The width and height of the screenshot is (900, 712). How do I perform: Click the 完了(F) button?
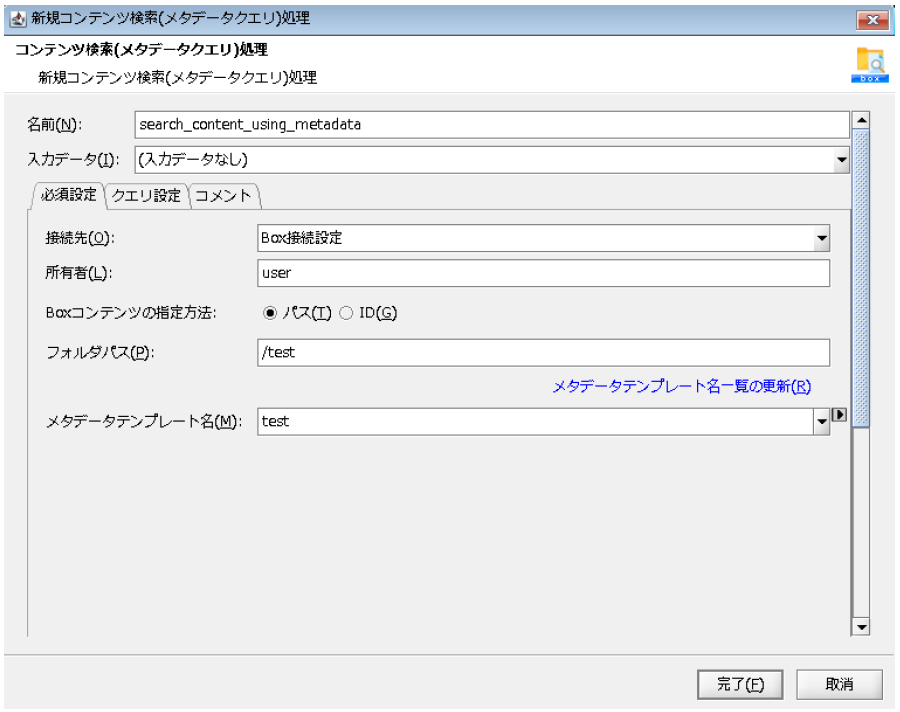[x=739, y=684]
